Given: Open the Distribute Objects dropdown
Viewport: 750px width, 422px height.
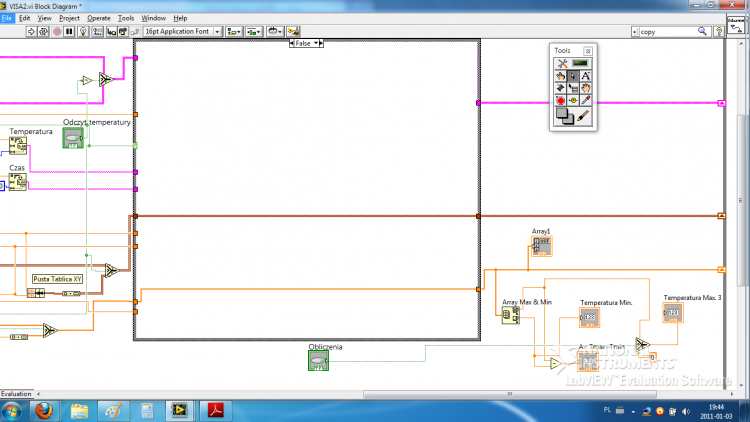Looking at the screenshot, I should click(254, 32).
